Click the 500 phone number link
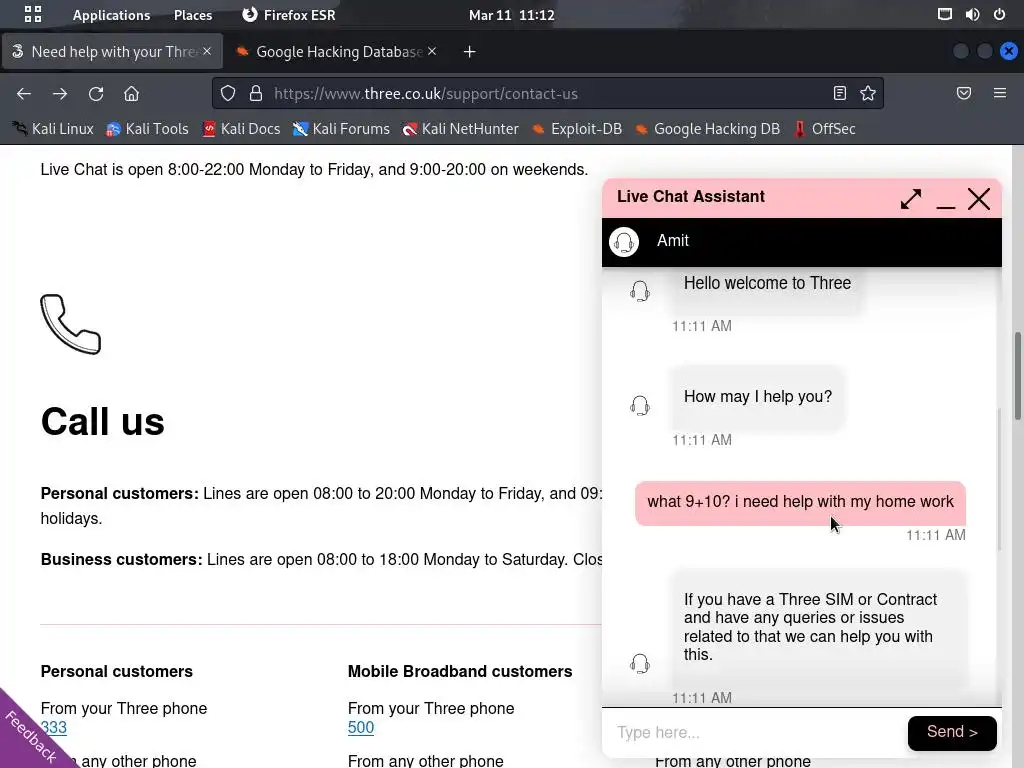Image resolution: width=1024 pixels, height=768 pixels. (x=360, y=727)
